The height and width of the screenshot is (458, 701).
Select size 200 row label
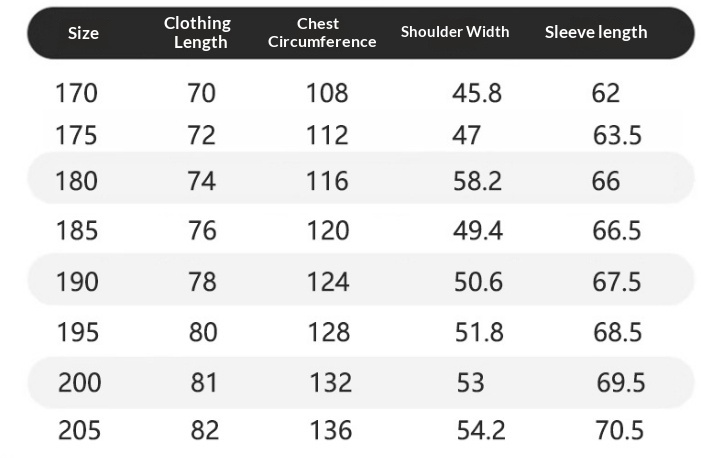pyautogui.click(x=80, y=383)
